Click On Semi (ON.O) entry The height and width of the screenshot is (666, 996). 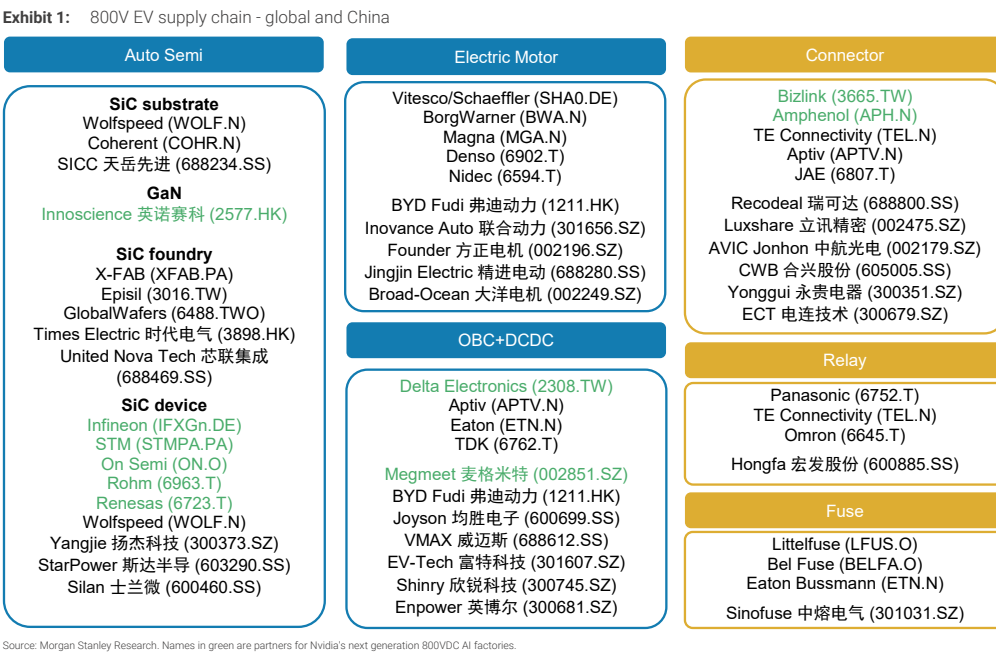pyautogui.click(x=164, y=465)
